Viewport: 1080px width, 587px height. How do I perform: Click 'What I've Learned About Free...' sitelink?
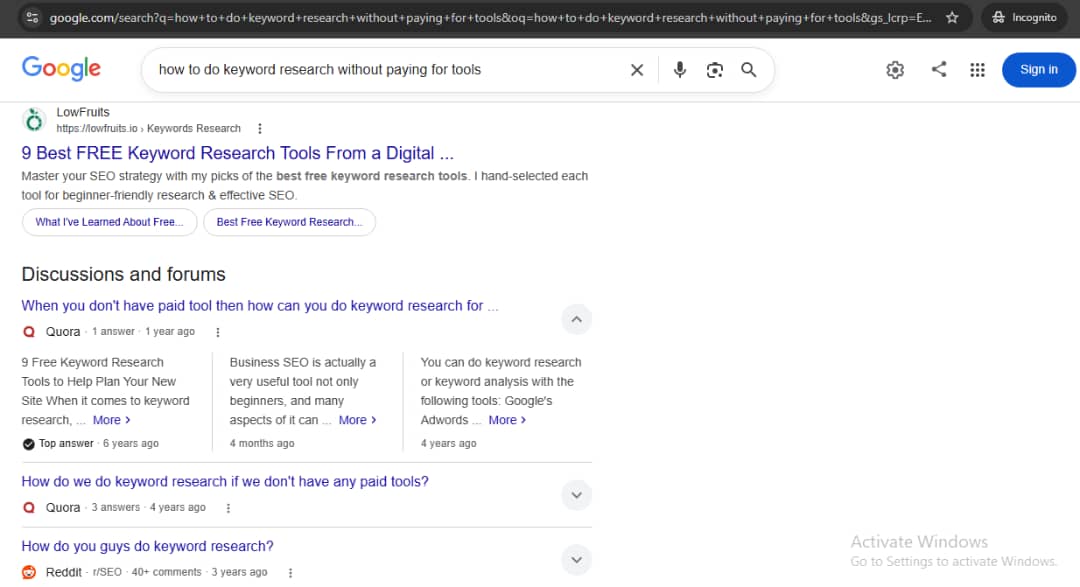(x=110, y=222)
